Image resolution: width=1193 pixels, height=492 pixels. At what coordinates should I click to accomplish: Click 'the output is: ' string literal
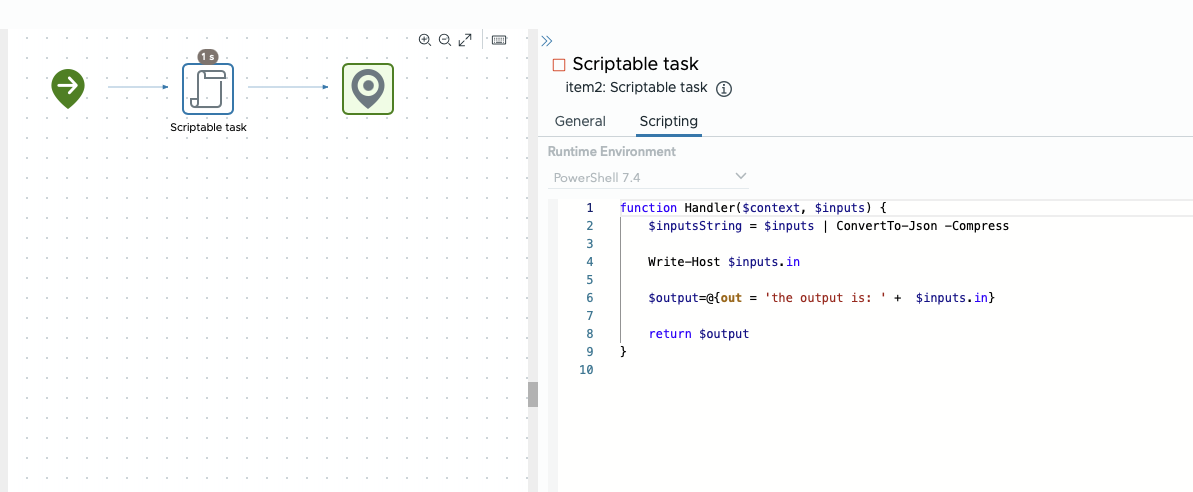tap(827, 298)
